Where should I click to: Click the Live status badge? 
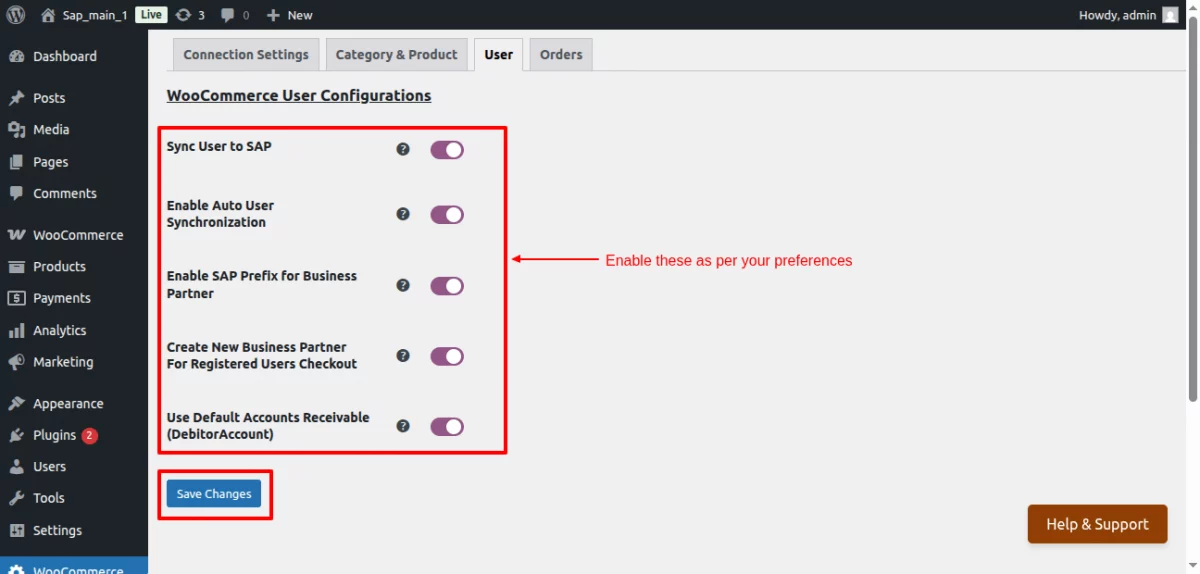151,15
